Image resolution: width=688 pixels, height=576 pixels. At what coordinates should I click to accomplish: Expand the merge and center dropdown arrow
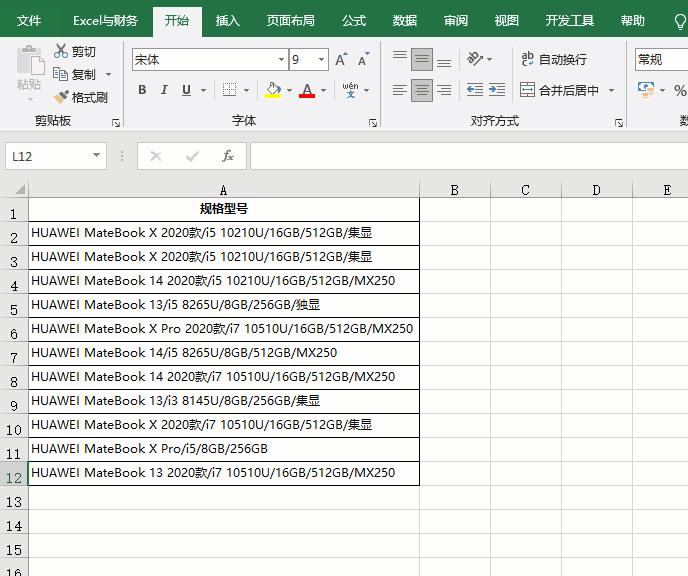611,90
